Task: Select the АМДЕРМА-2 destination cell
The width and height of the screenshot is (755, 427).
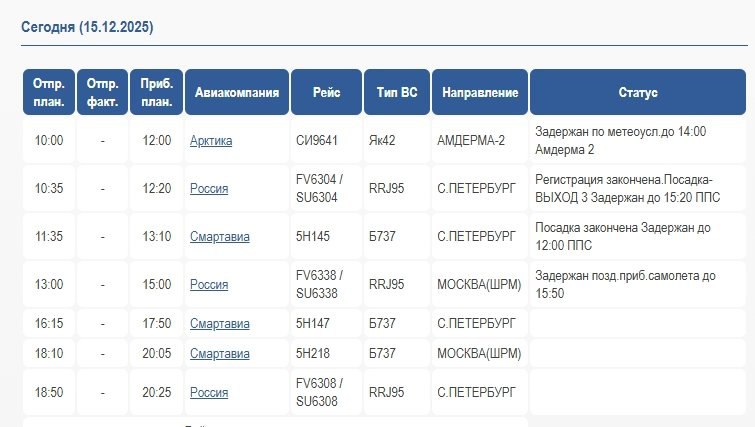Action: 471,141
